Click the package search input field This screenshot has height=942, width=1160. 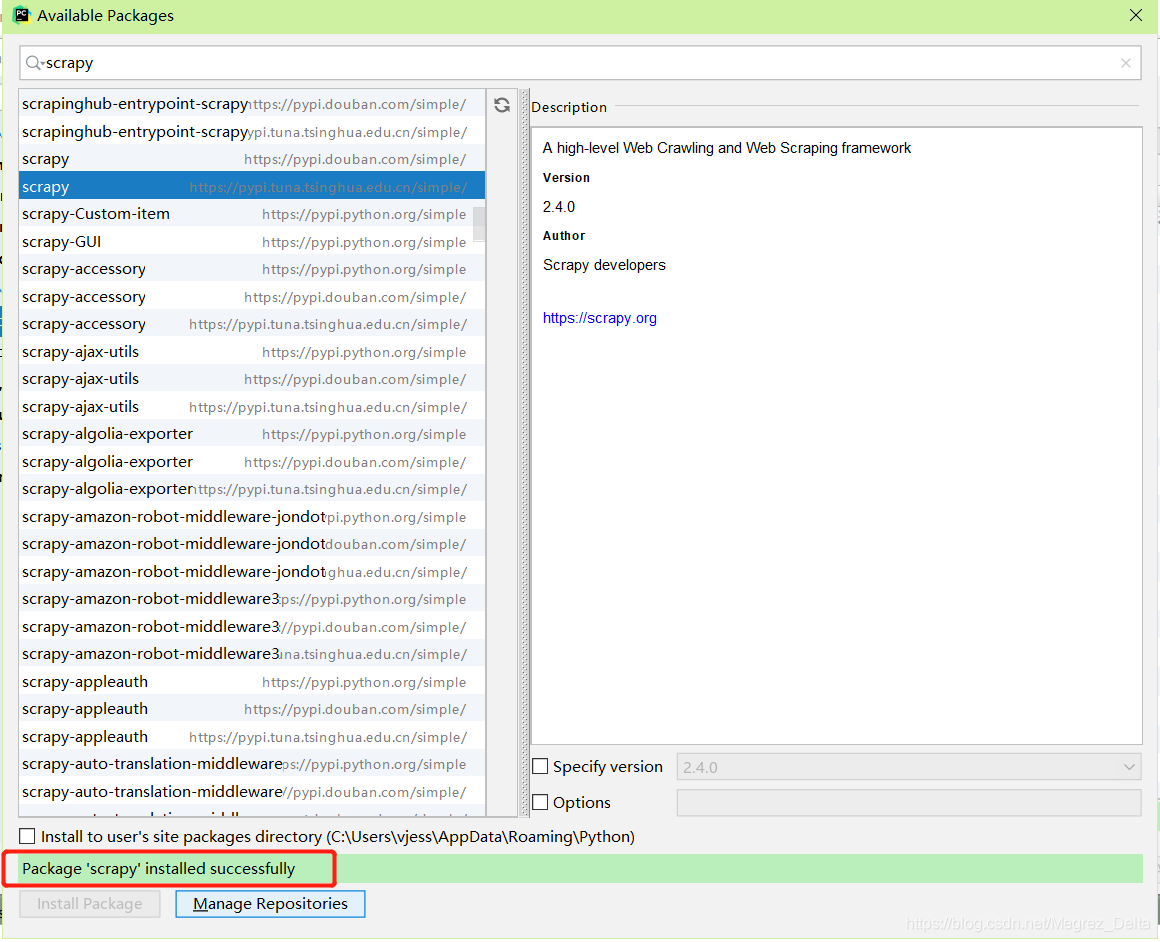[x=581, y=63]
